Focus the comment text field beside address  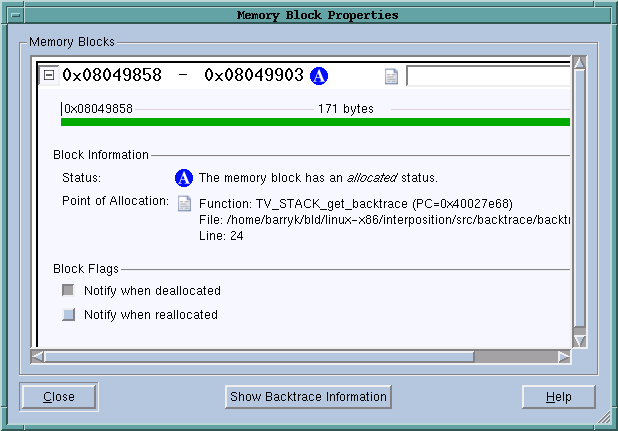(488, 76)
